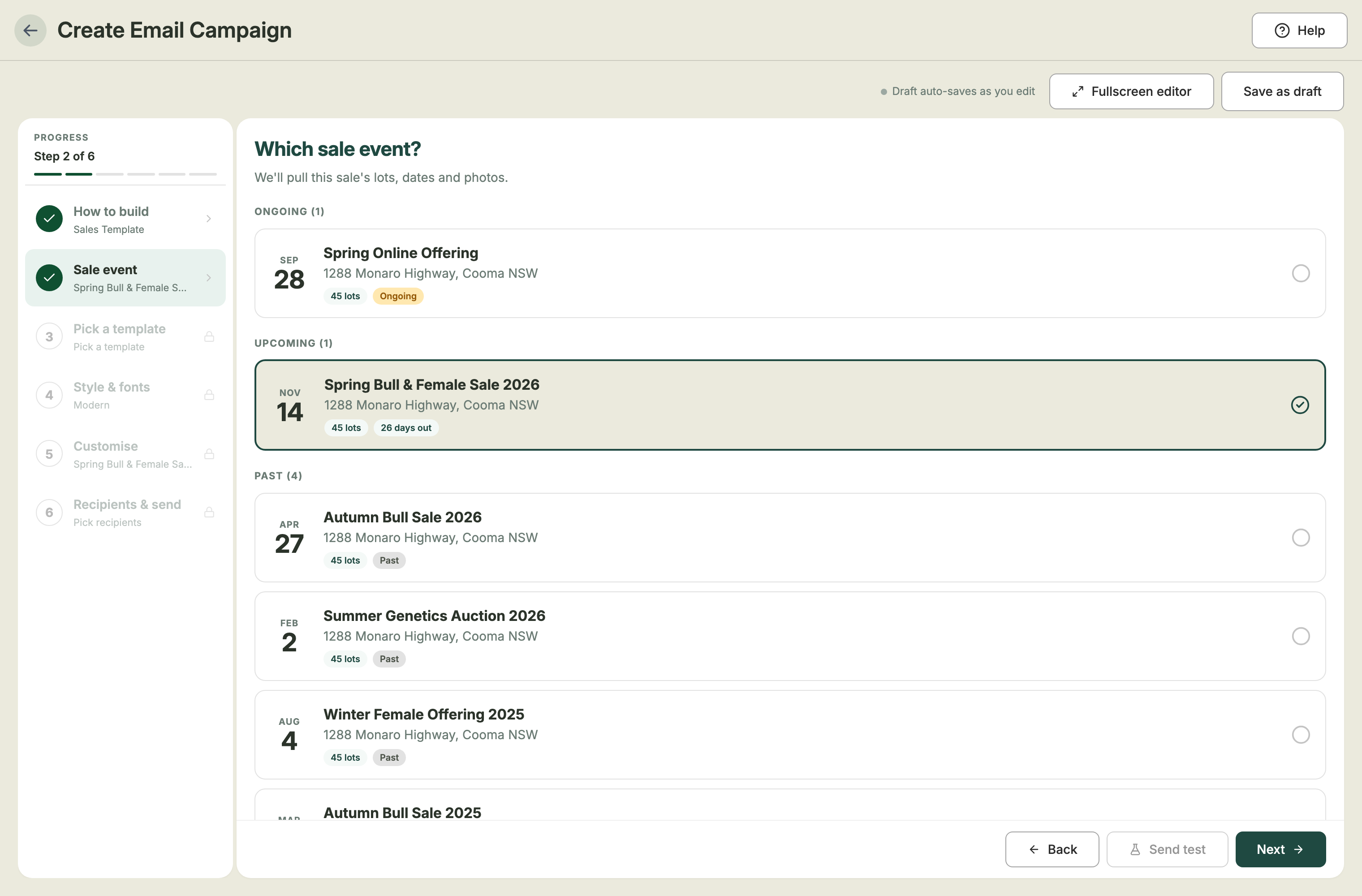Image resolution: width=1362 pixels, height=896 pixels.
Task: Click the second segment of the progress bar
Action: click(78, 174)
